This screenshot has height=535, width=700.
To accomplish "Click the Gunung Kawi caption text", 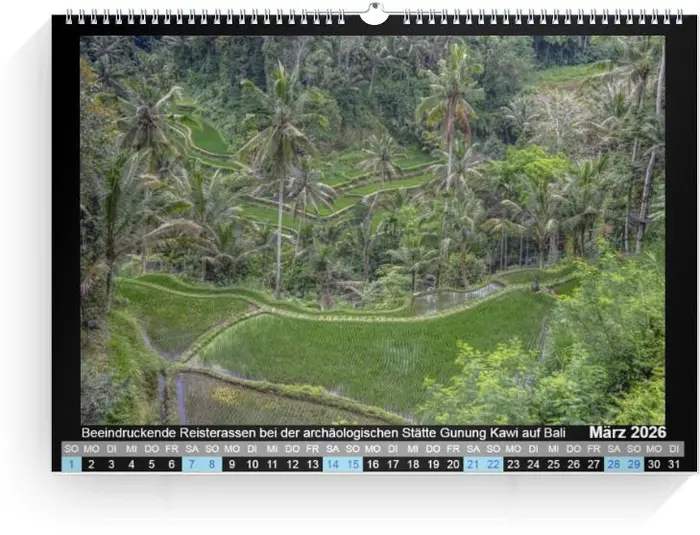I will click(324, 433).
